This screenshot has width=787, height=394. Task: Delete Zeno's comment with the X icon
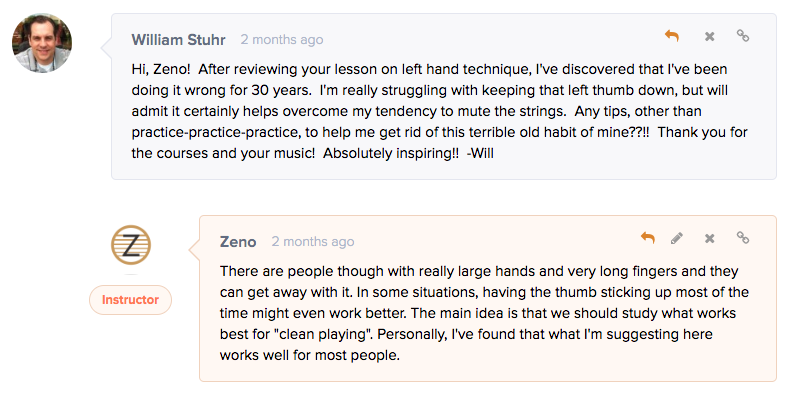click(709, 238)
